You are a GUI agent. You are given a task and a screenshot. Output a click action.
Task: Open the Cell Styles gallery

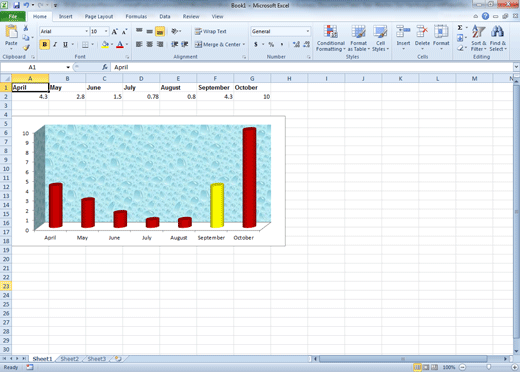[x=380, y=38]
